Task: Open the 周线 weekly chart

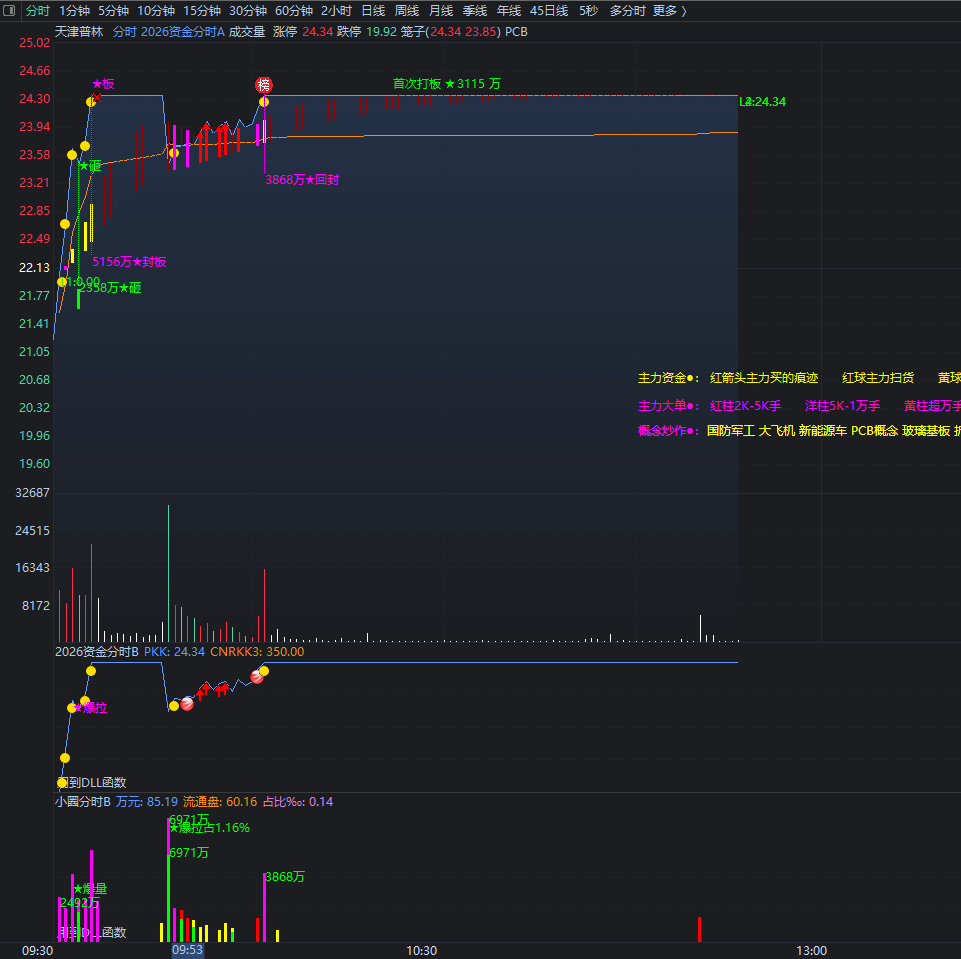Action: 407,10
